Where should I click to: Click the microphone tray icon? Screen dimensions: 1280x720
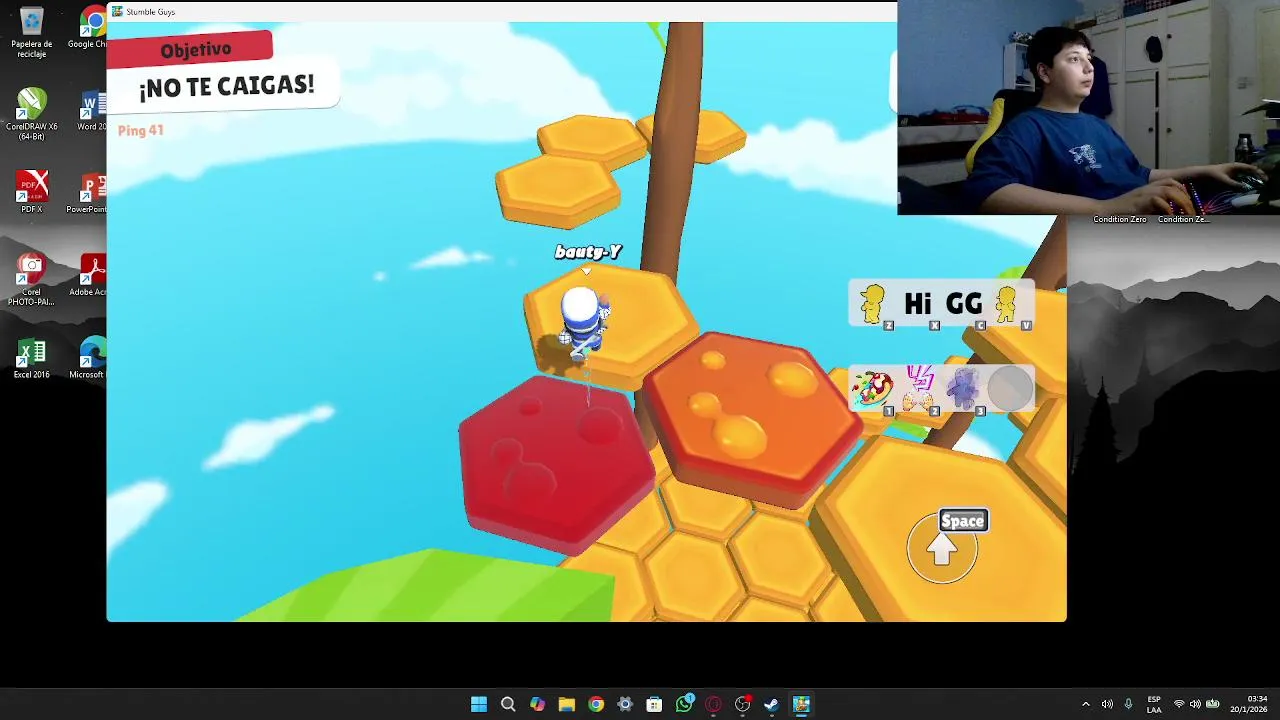tap(1128, 704)
